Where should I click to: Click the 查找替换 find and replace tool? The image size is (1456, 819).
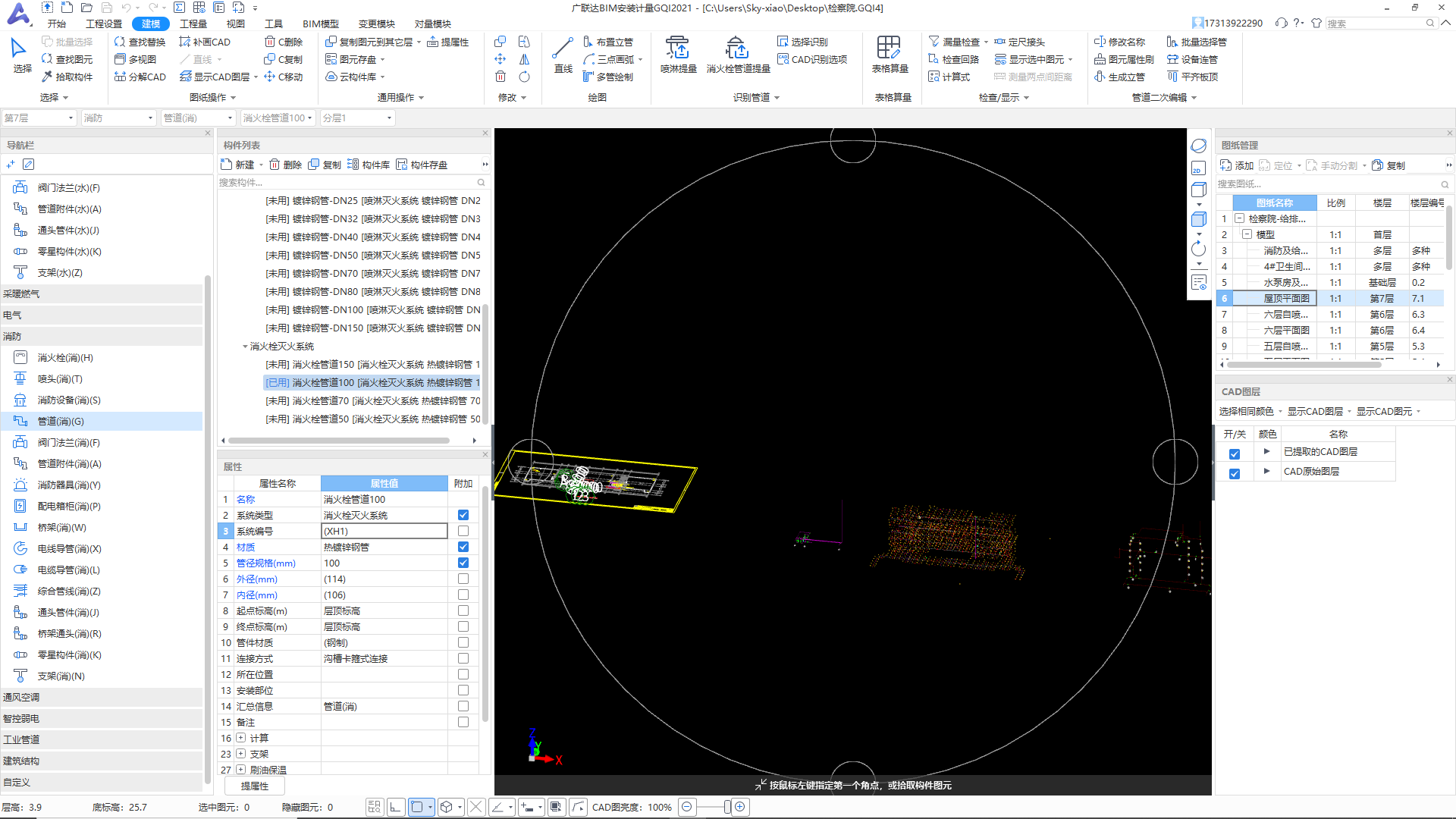point(140,42)
